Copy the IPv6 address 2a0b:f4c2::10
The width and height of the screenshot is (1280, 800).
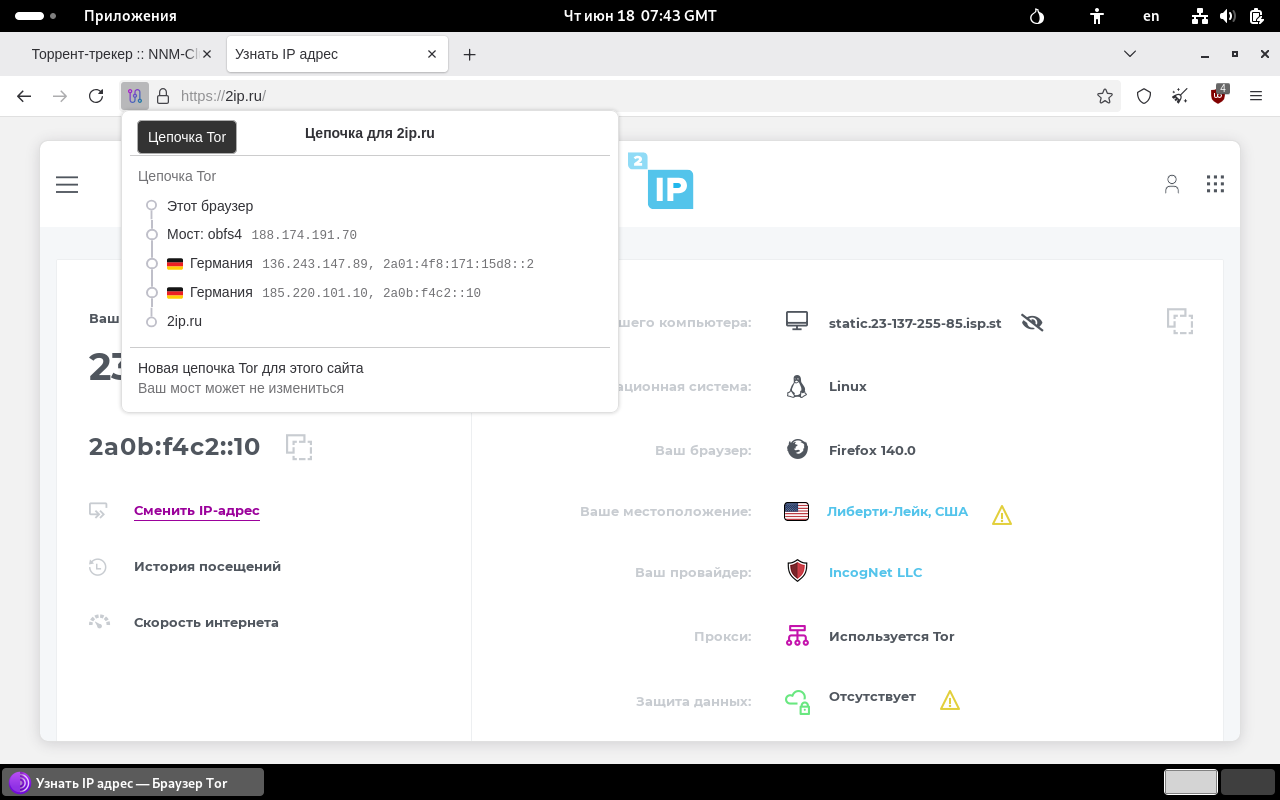pyautogui.click(x=299, y=447)
